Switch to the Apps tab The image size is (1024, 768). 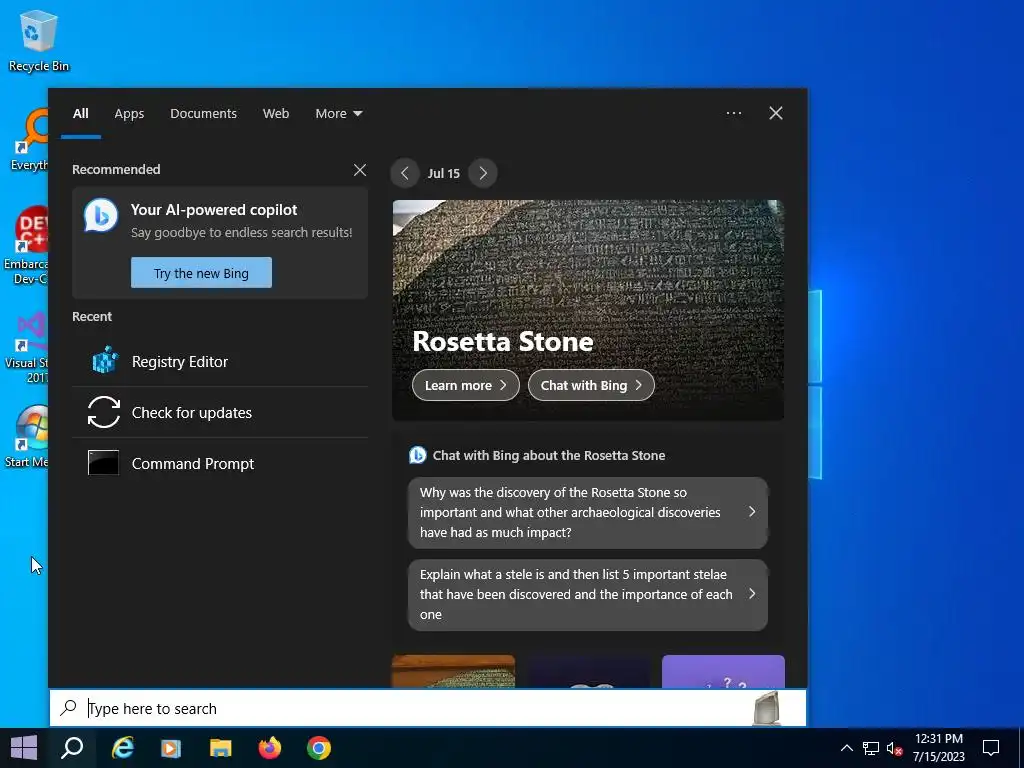(x=129, y=113)
